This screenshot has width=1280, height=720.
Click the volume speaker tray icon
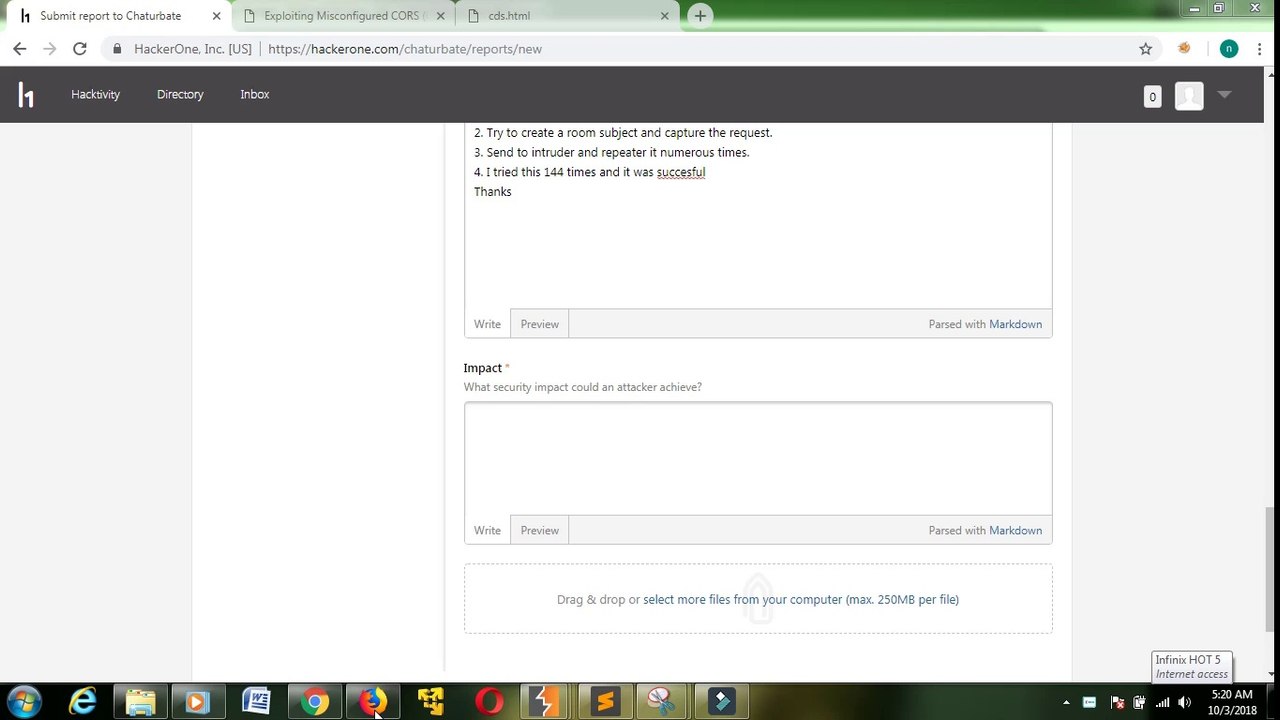point(1185,702)
